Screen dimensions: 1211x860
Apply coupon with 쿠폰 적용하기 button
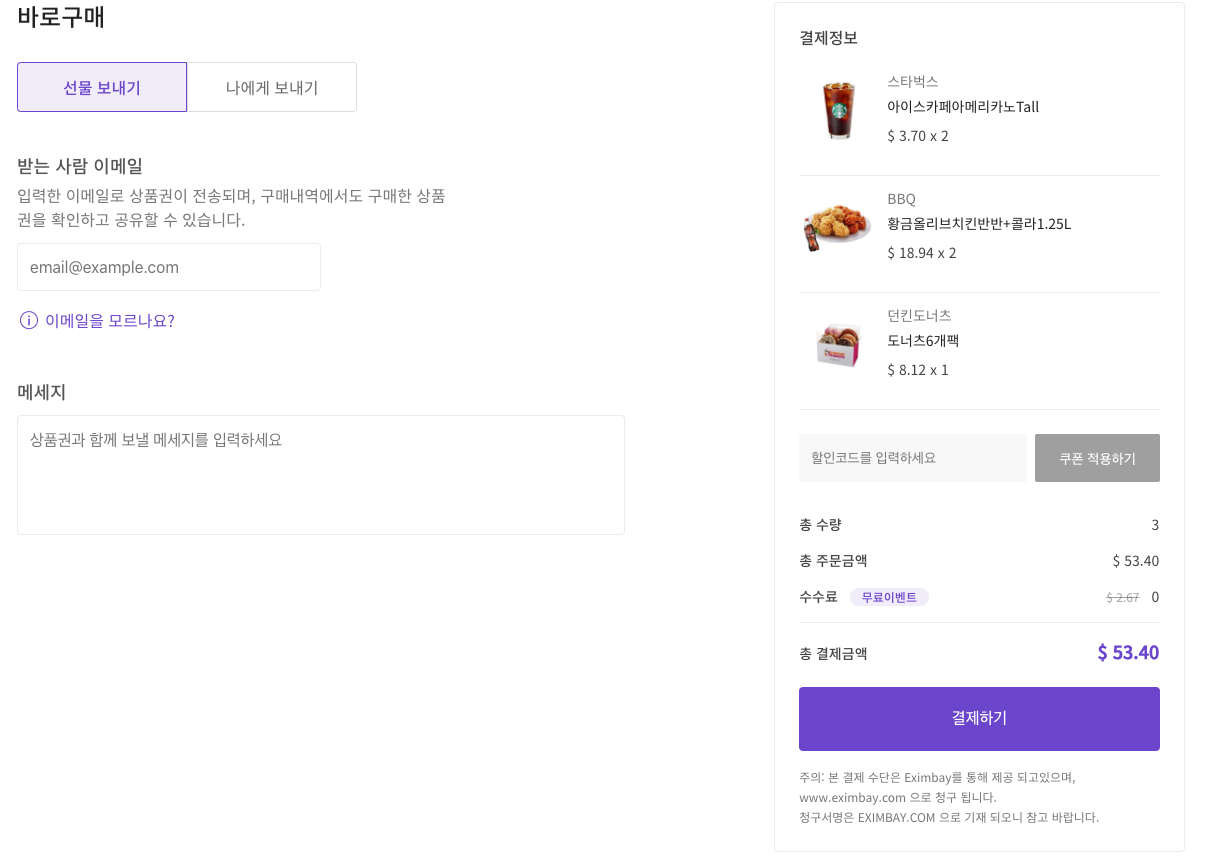(x=1097, y=458)
